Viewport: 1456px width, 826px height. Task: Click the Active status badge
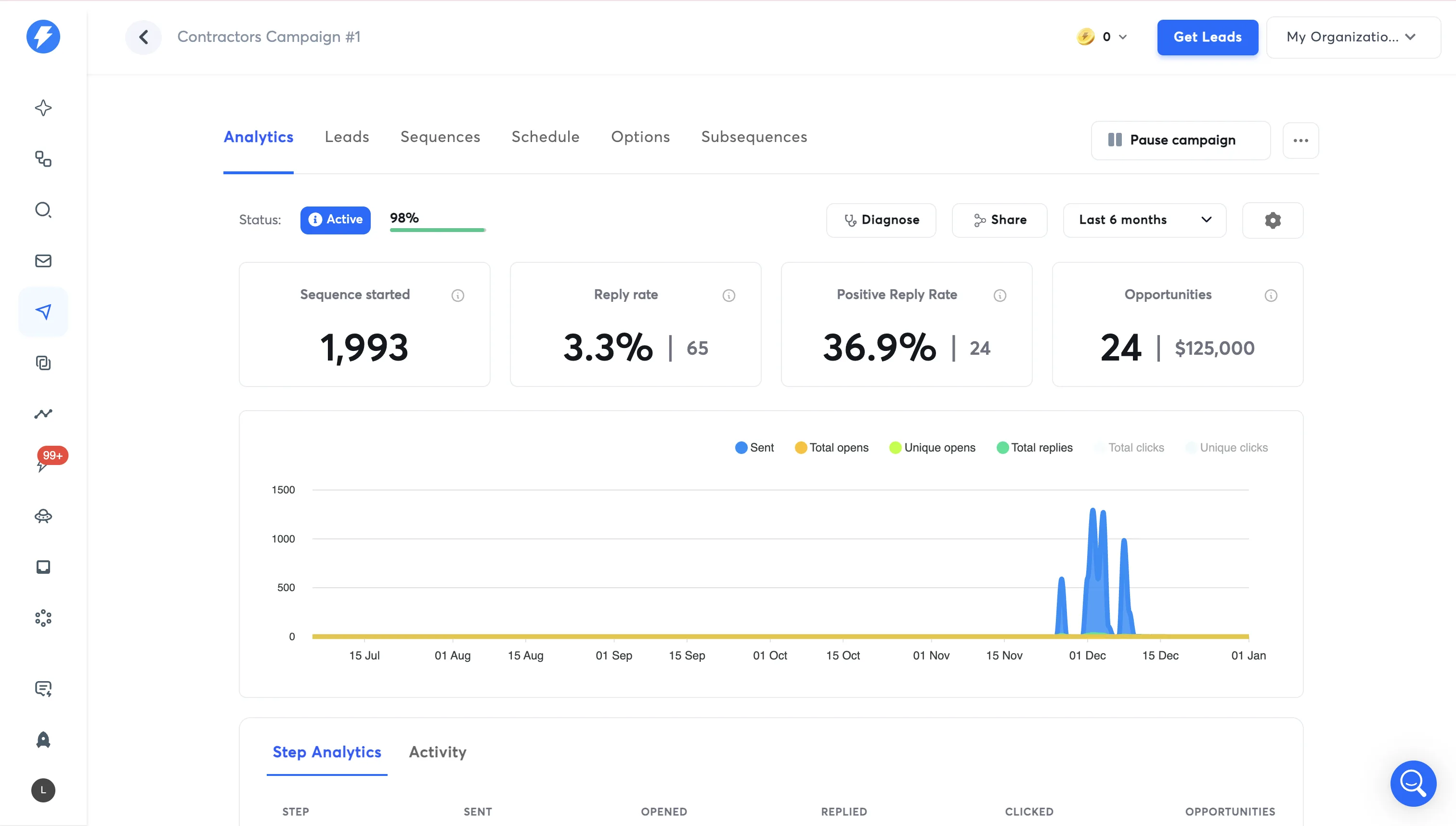pyautogui.click(x=335, y=220)
